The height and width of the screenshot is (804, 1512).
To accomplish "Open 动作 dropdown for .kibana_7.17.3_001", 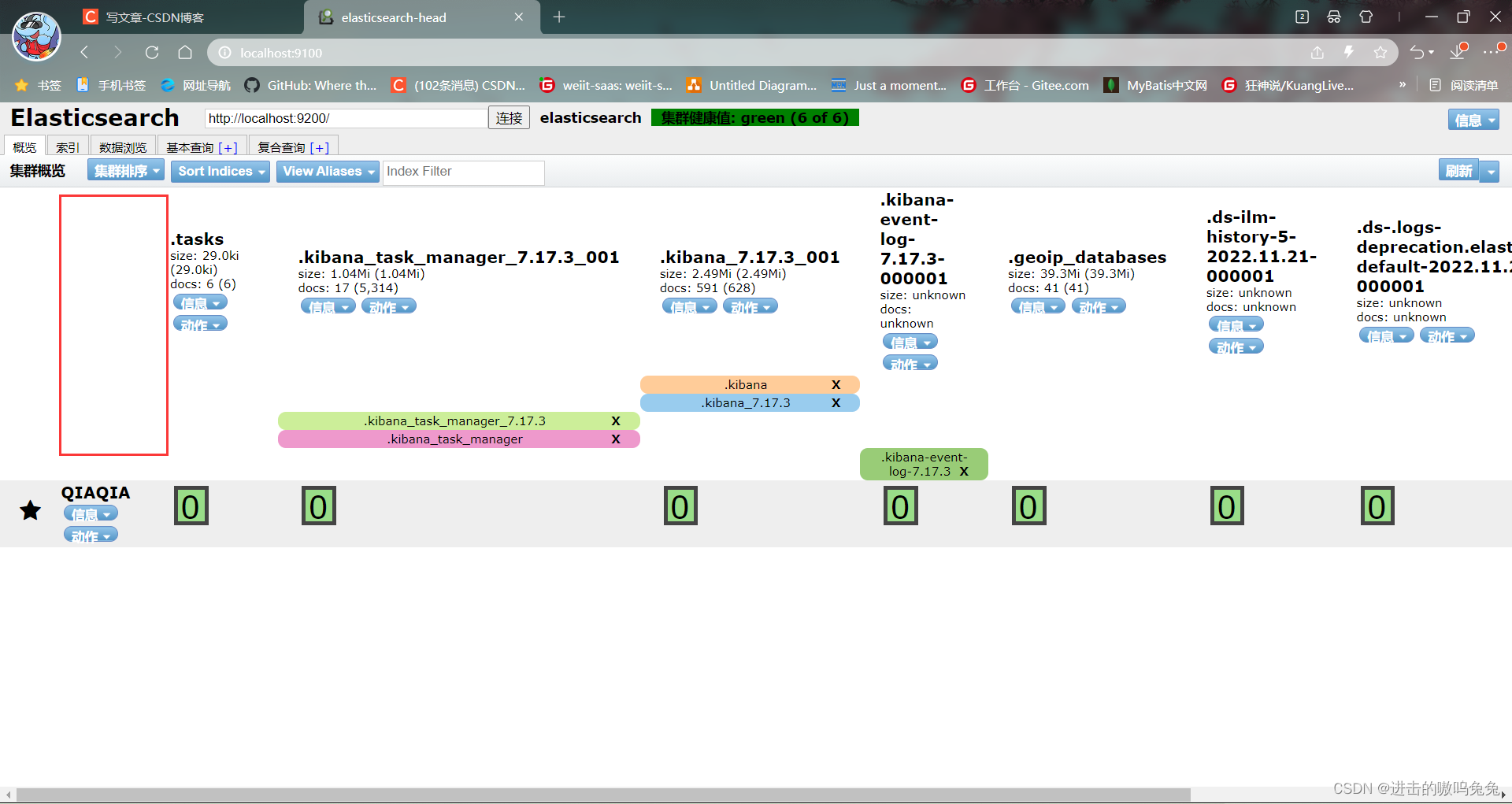I will click(750, 306).
